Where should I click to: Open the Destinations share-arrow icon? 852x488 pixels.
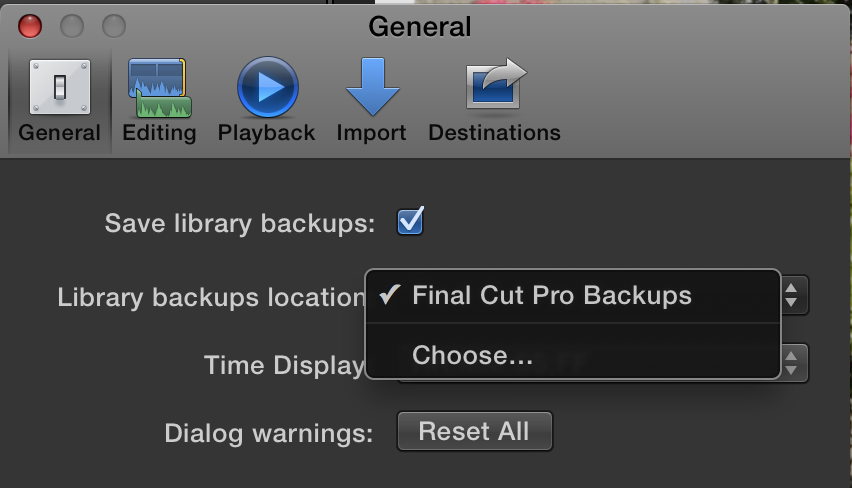point(496,84)
